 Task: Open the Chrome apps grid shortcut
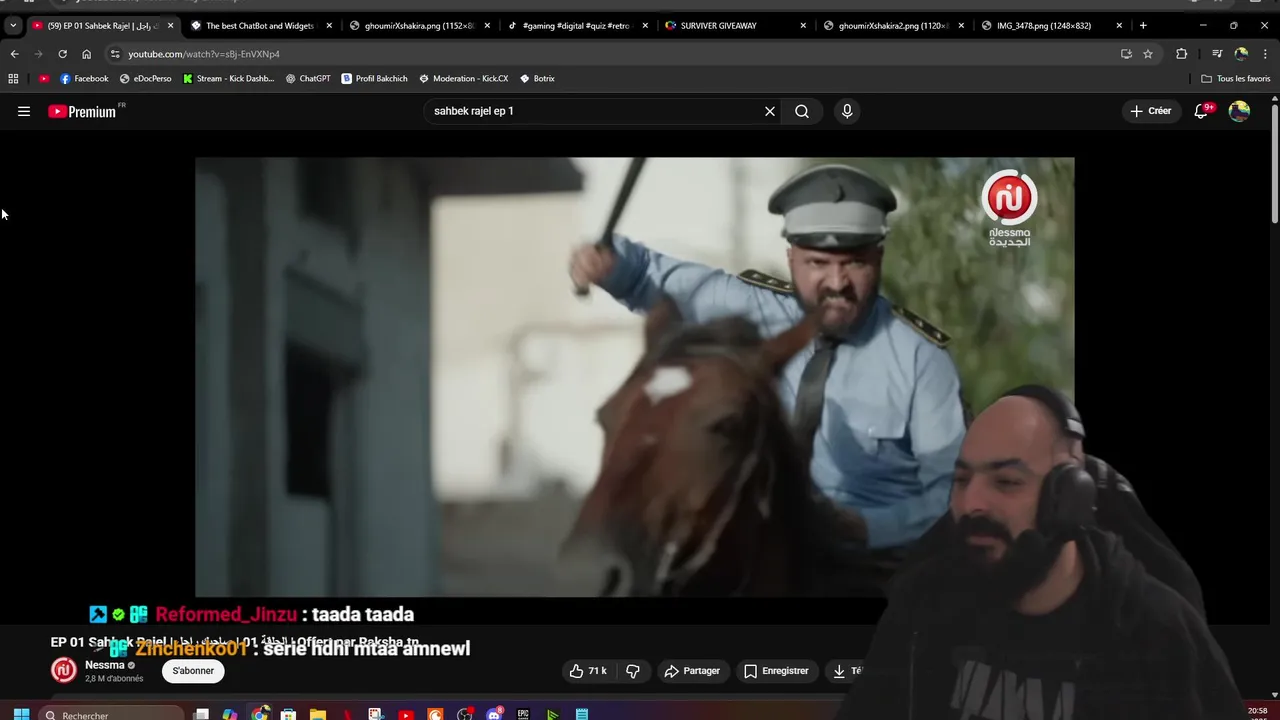[x=13, y=78]
